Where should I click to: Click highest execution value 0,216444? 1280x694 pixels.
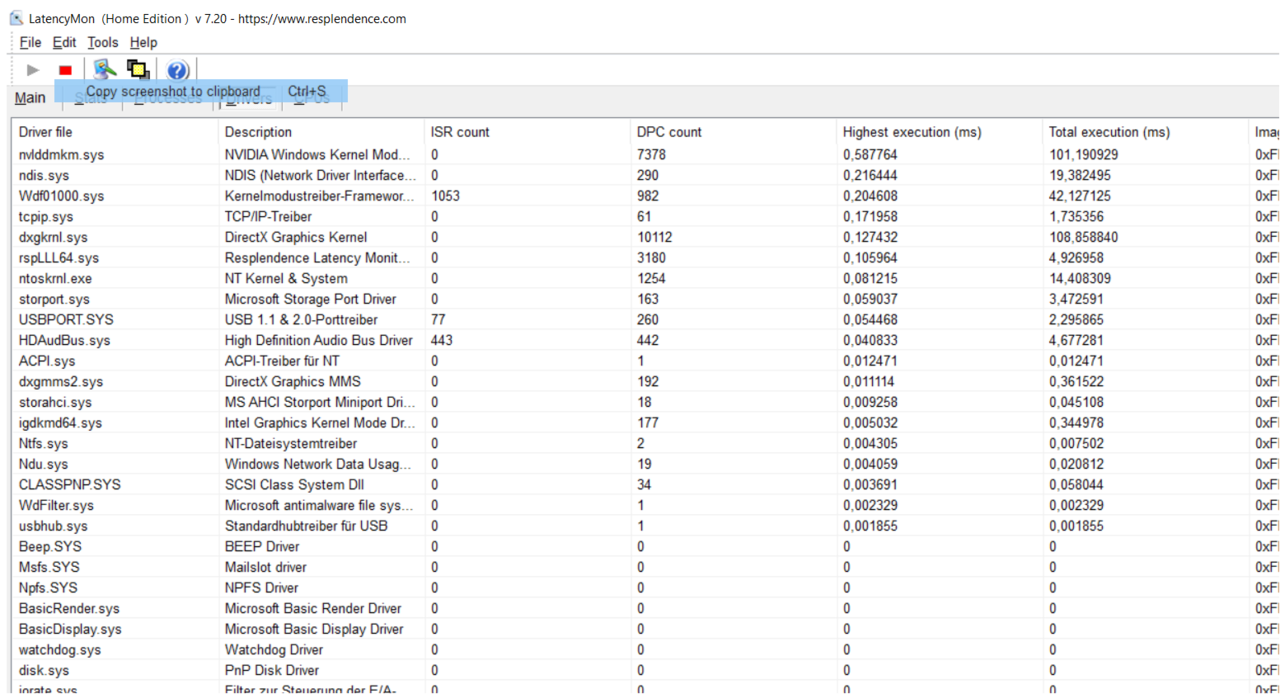tap(870, 175)
